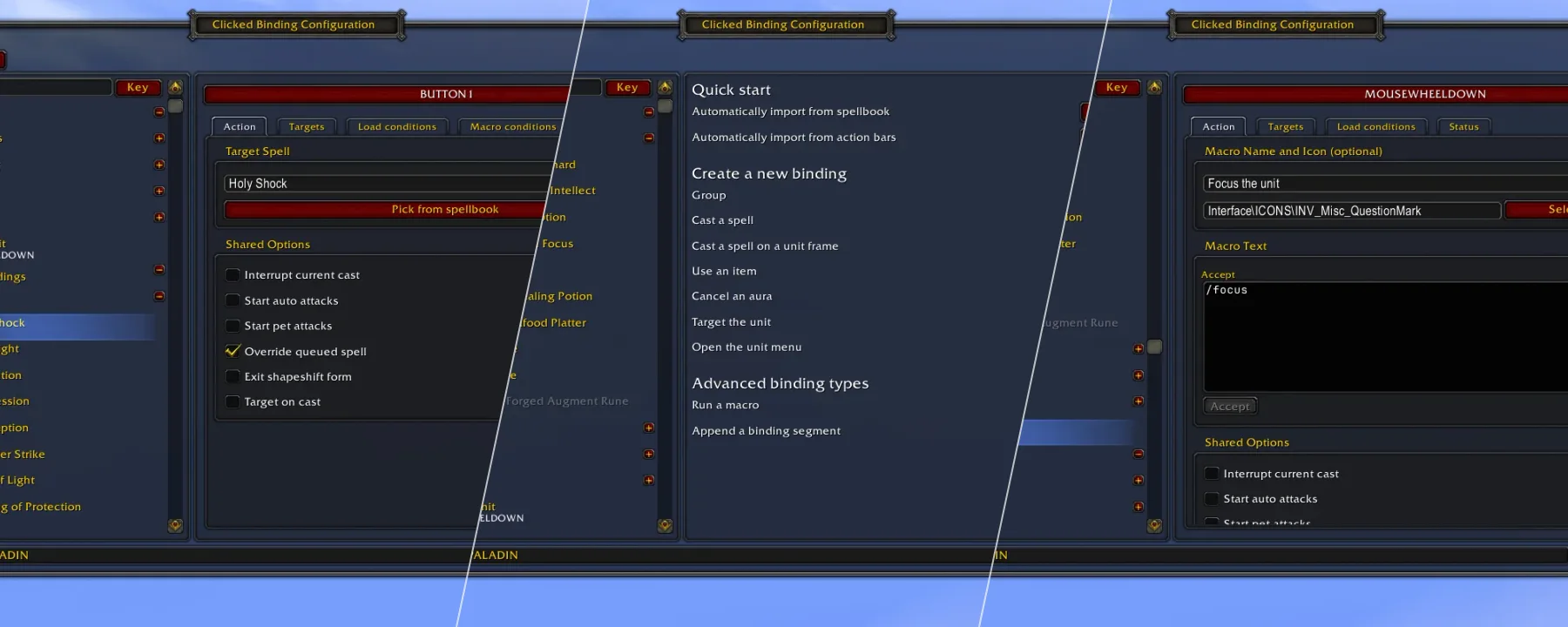Select Cast a spell on a unit frame
The image size is (1568, 627).
(765, 246)
